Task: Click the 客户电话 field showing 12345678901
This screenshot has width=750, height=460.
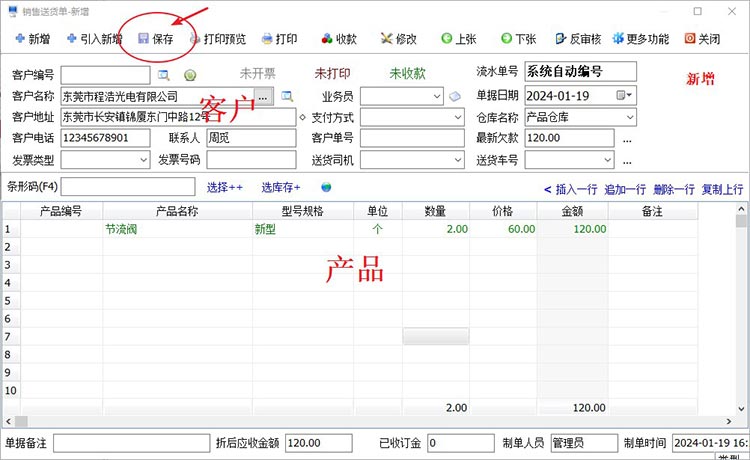Action: pyautogui.click(x=105, y=138)
